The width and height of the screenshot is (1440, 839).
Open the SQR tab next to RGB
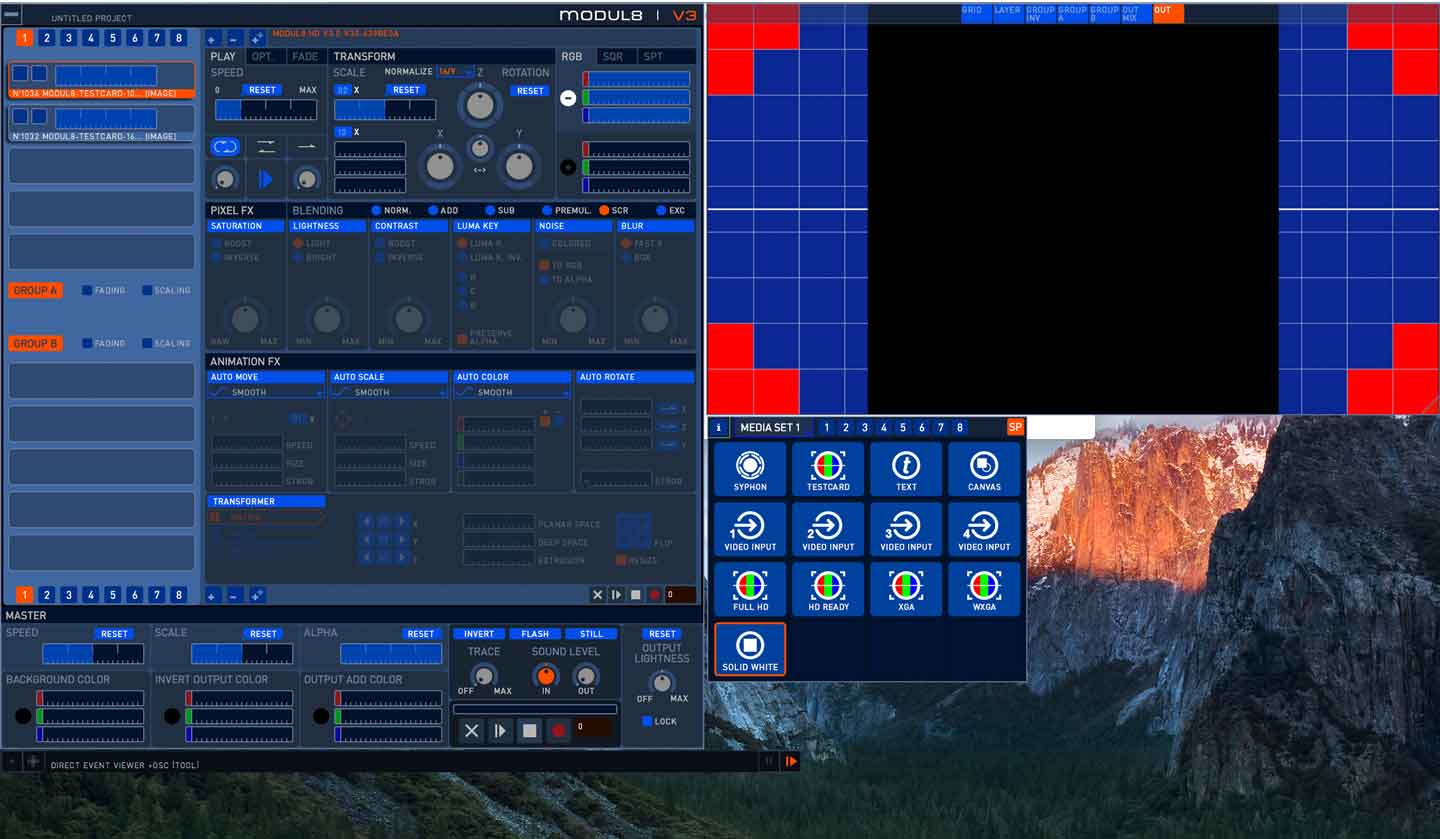[612, 57]
